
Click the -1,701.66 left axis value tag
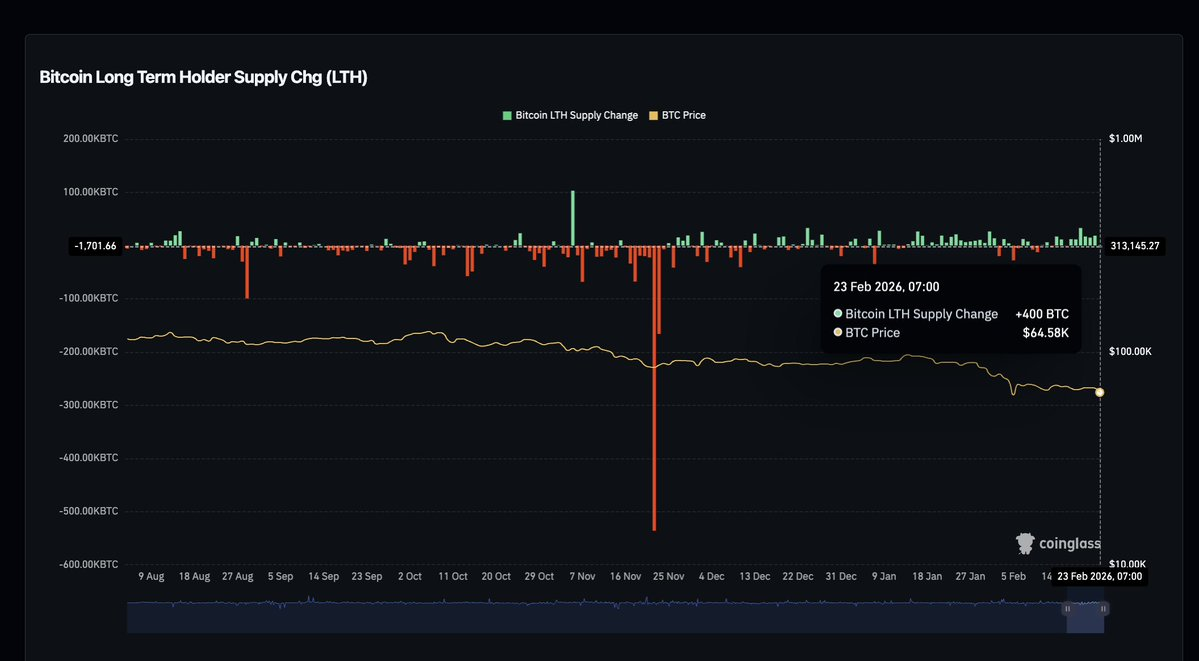[x=96, y=245]
